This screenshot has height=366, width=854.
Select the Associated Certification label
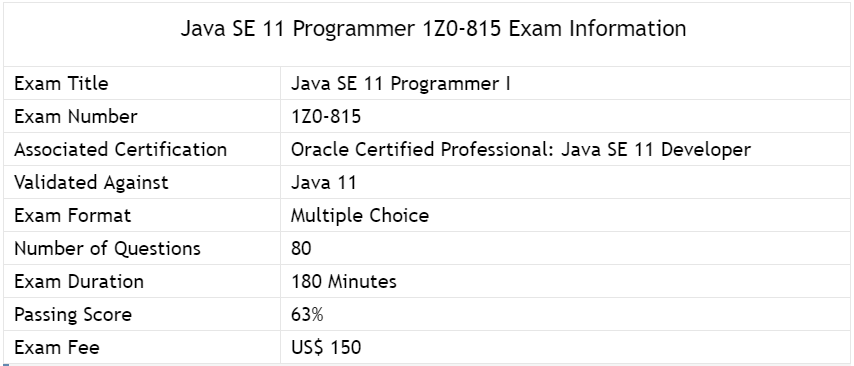[120, 149]
